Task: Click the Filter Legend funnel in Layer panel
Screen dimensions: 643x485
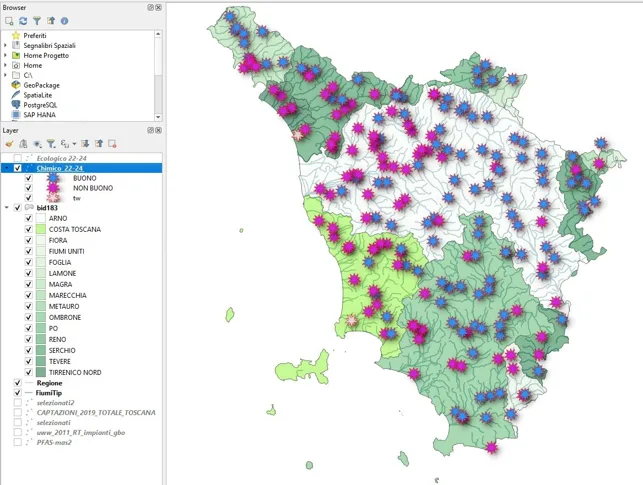Action: [51, 144]
